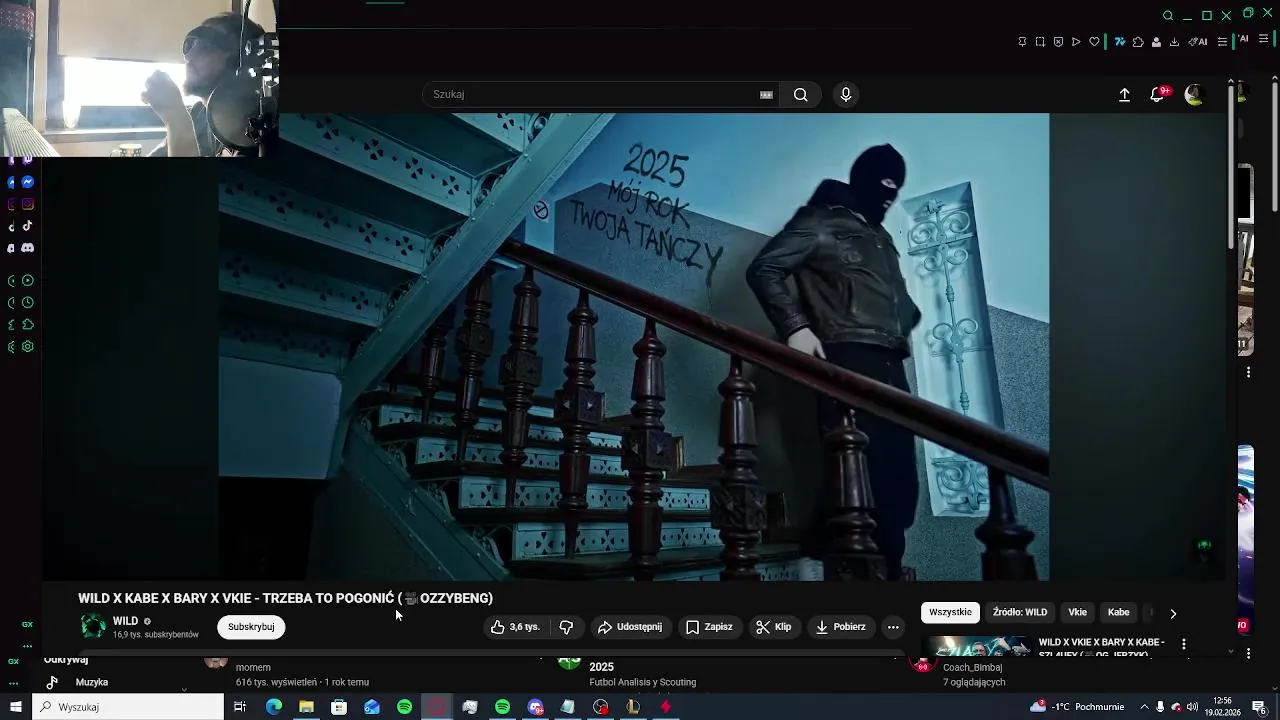1280x720 pixels.
Task: Select the Kabe filter chip
Action: [1118, 612]
